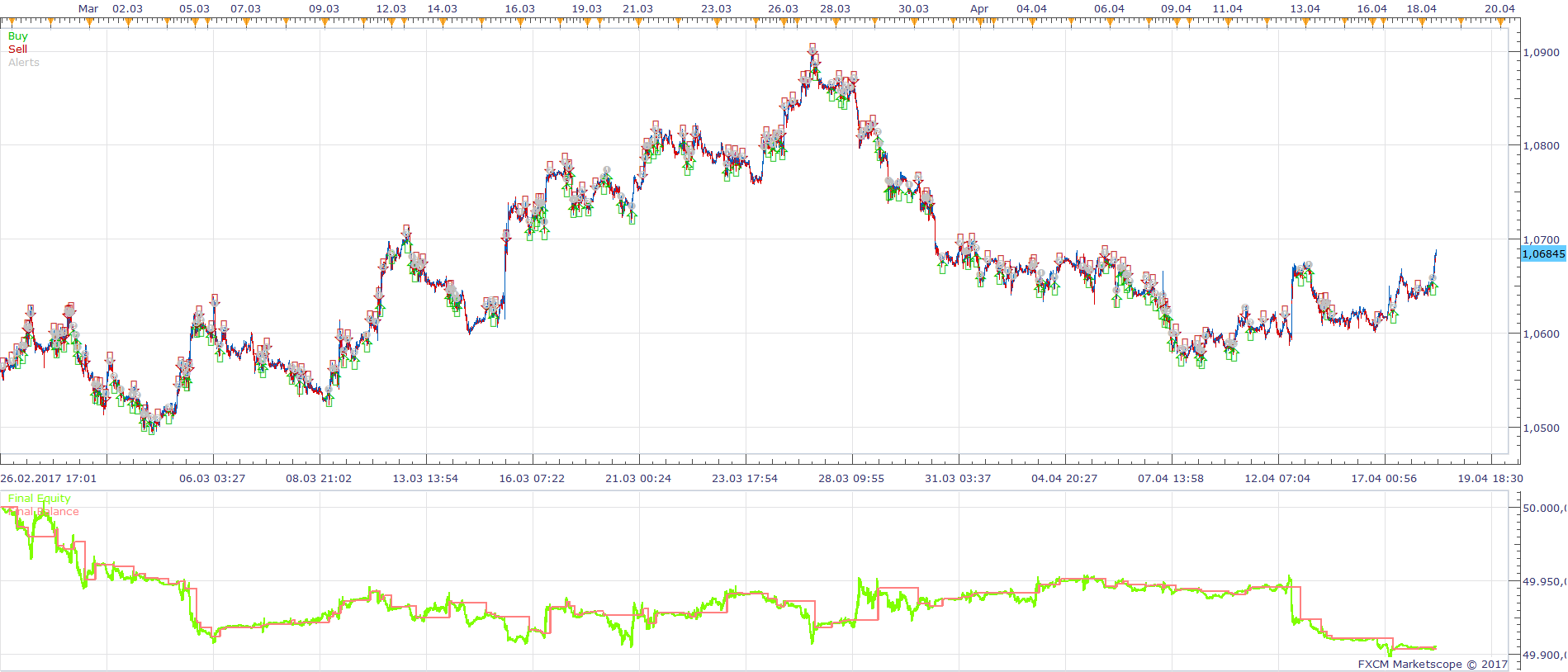
Task: Click the 1,0700 price axis label
Action: click(x=1541, y=240)
